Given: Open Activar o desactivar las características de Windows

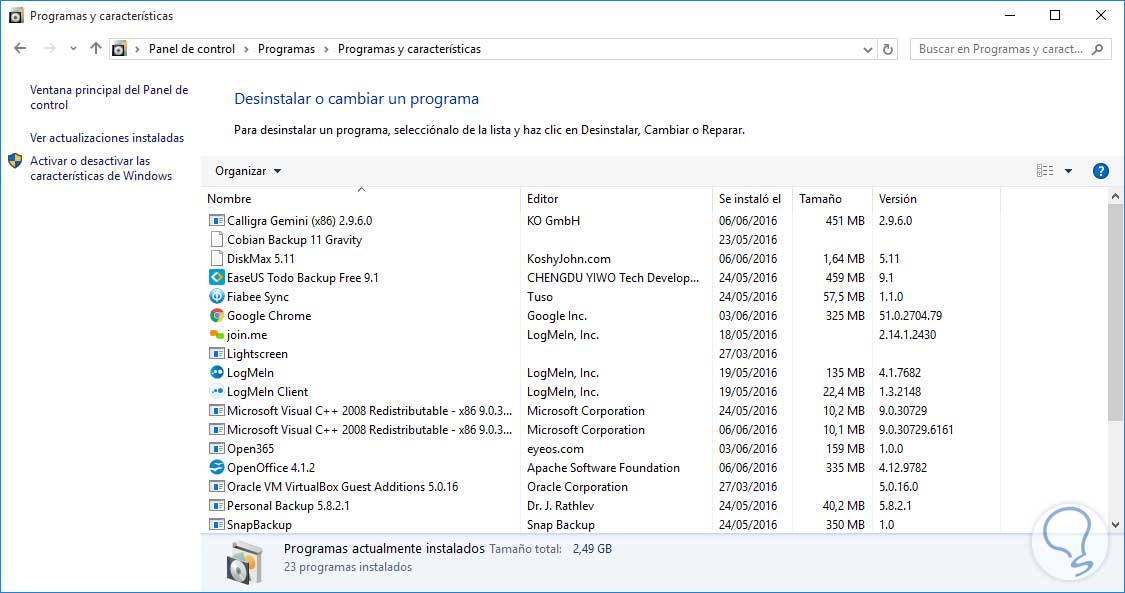Looking at the screenshot, I should (101, 169).
